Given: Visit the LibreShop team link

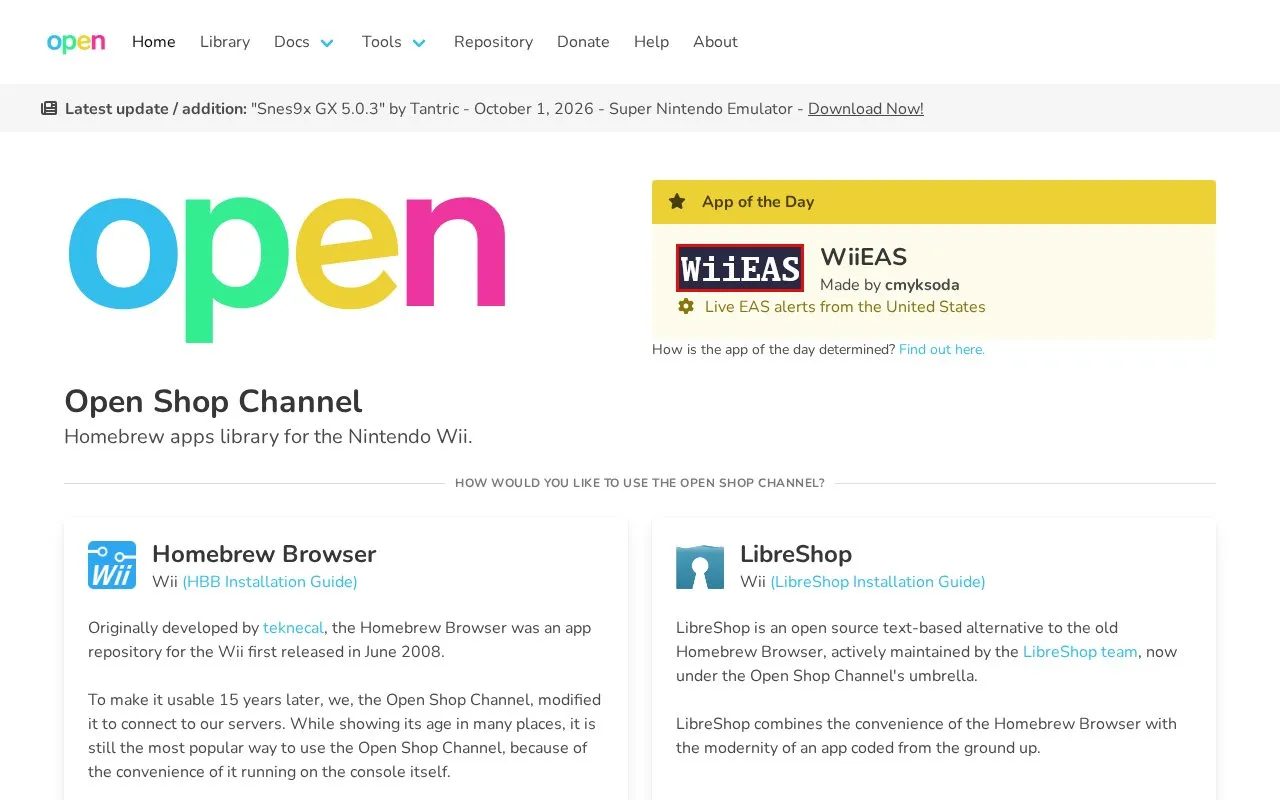Looking at the screenshot, I should click(x=1080, y=652).
